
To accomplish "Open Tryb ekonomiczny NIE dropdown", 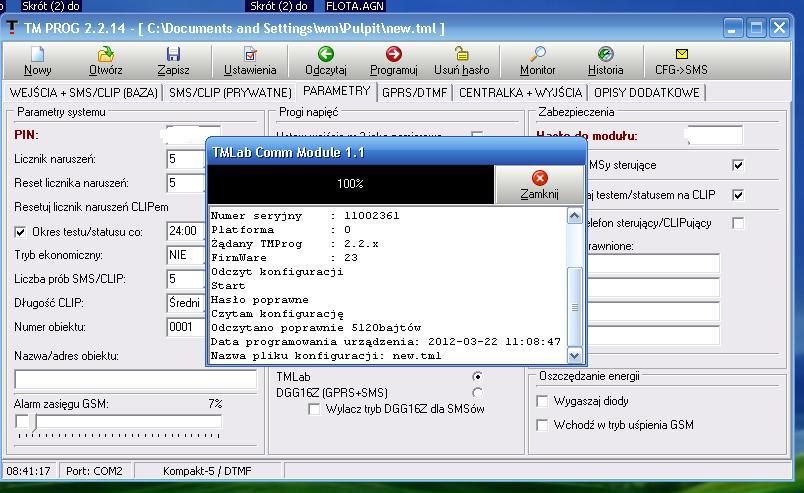I will (x=186, y=255).
